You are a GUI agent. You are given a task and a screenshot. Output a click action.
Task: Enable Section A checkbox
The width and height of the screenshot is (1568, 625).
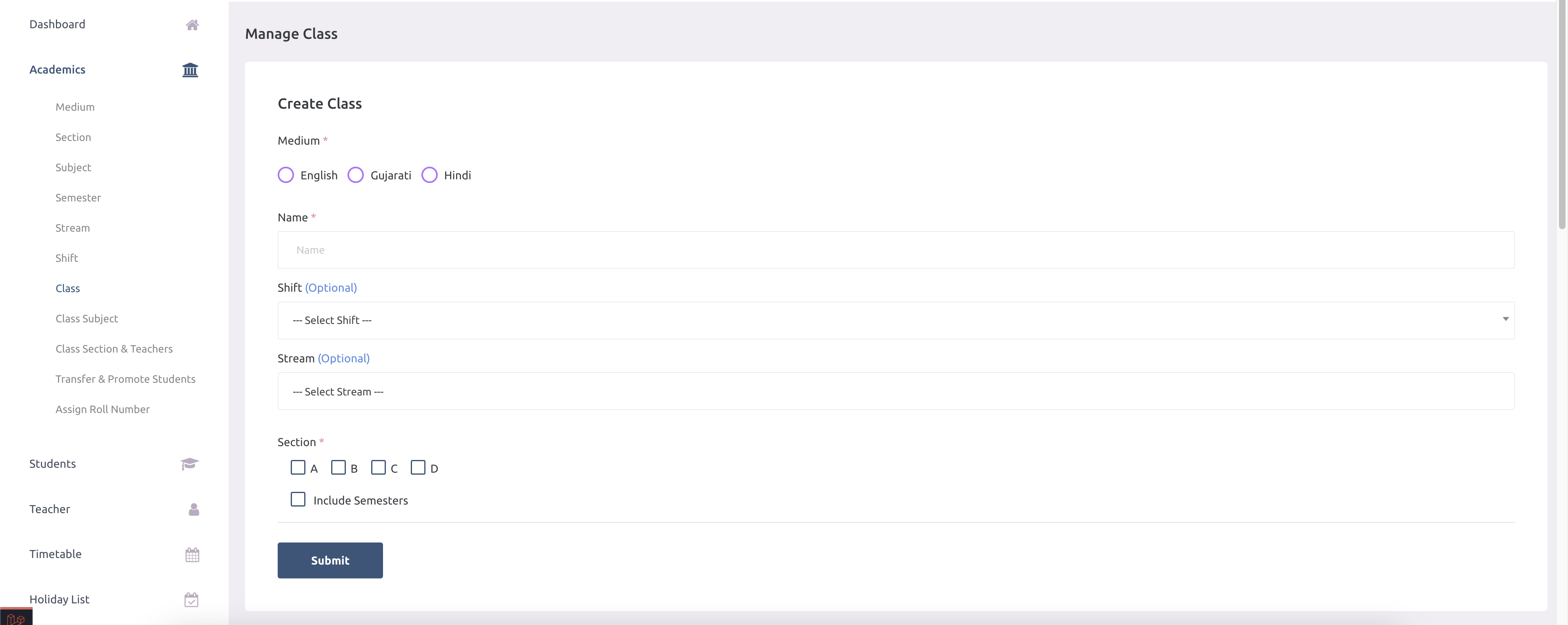coord(298,467)
